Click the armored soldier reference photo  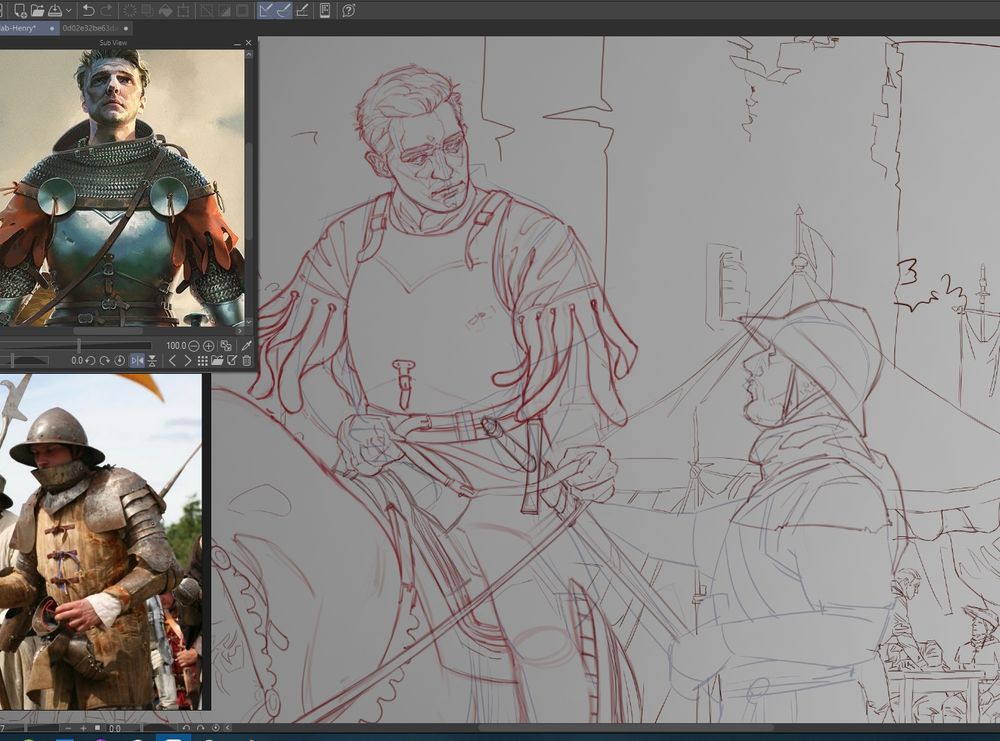pyautogui.click(x=101, y=541)
